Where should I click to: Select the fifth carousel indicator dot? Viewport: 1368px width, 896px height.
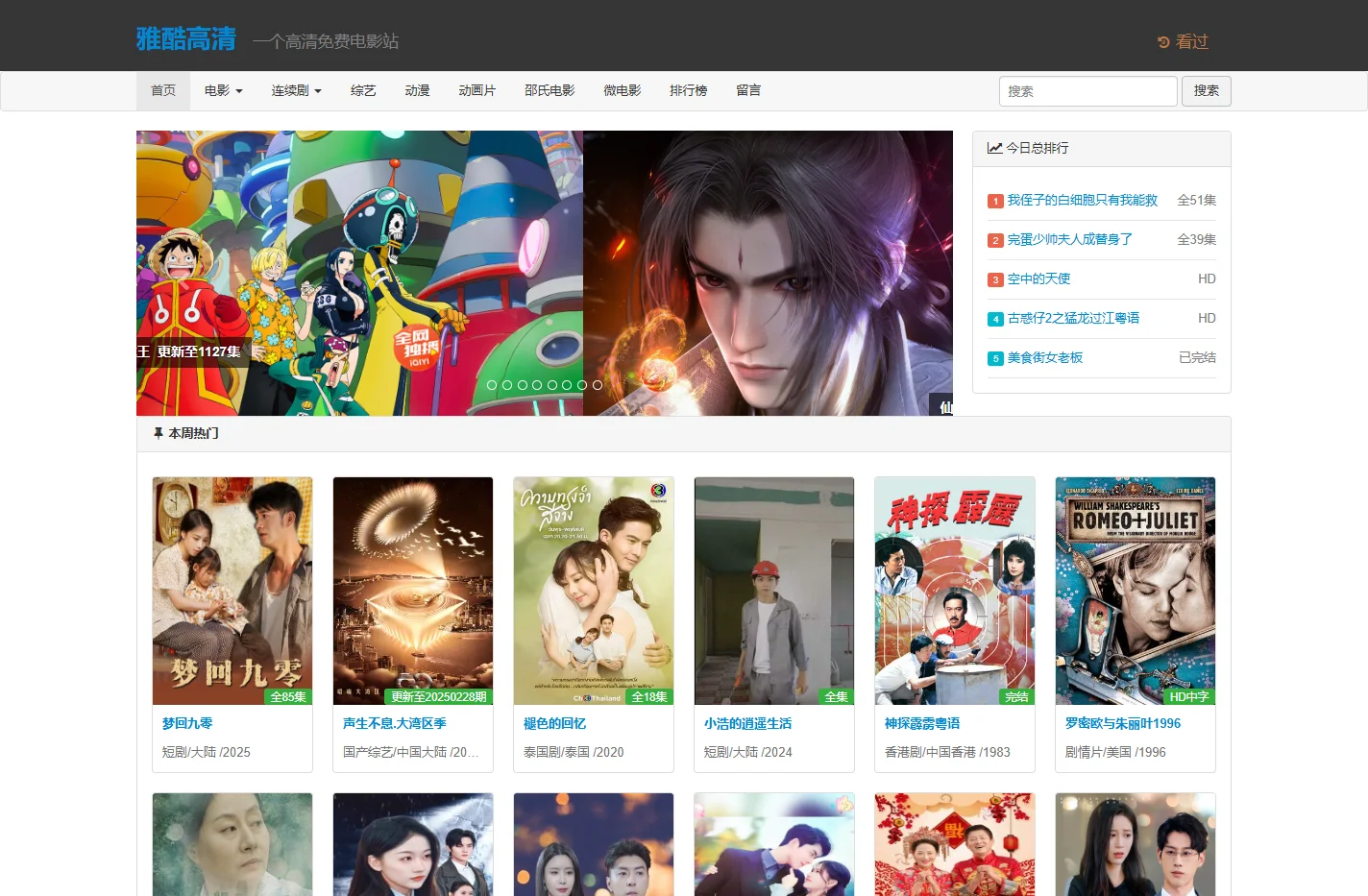pos(551,385)
